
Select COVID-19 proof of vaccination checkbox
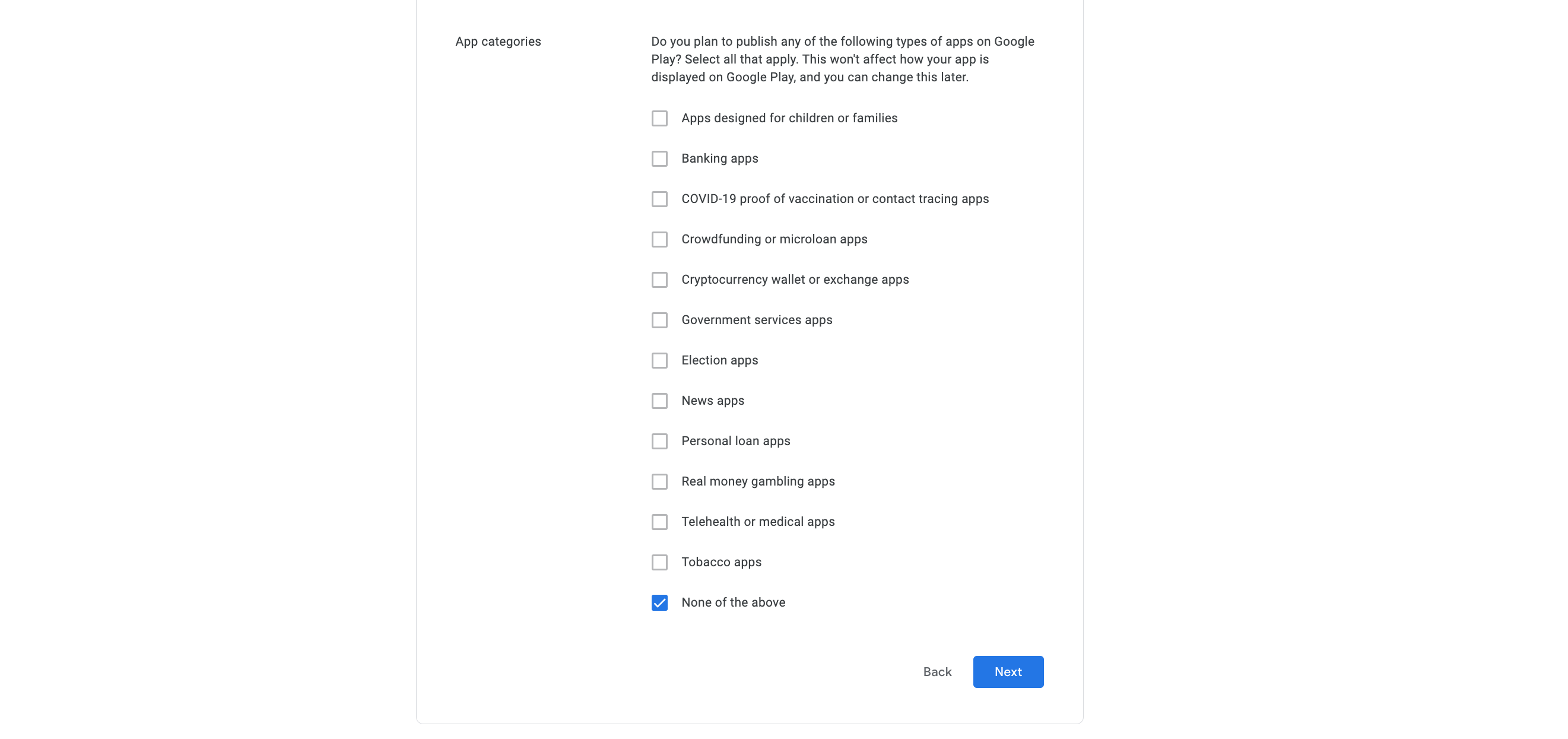[659, 199]
